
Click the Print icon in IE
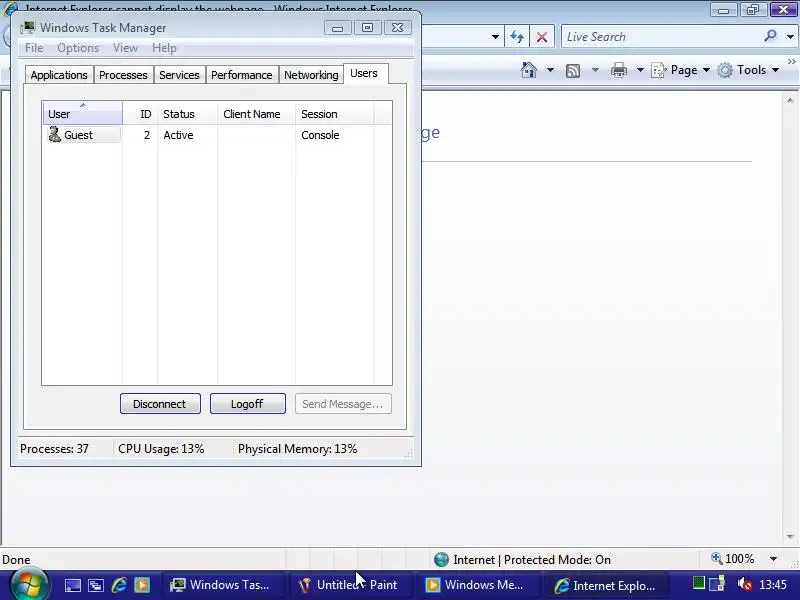618,70
